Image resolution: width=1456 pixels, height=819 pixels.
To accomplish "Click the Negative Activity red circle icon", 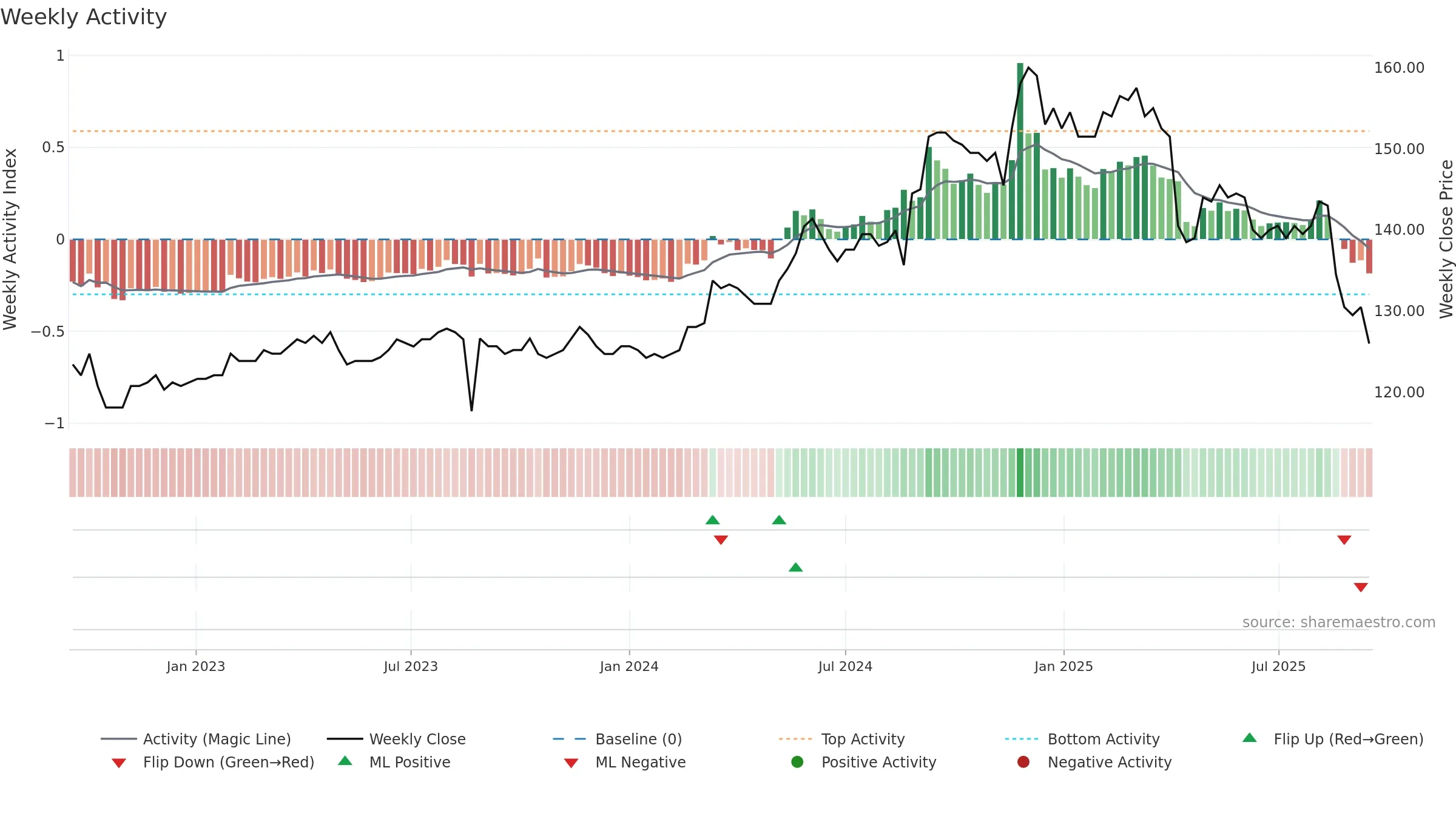I will 1023,762.
